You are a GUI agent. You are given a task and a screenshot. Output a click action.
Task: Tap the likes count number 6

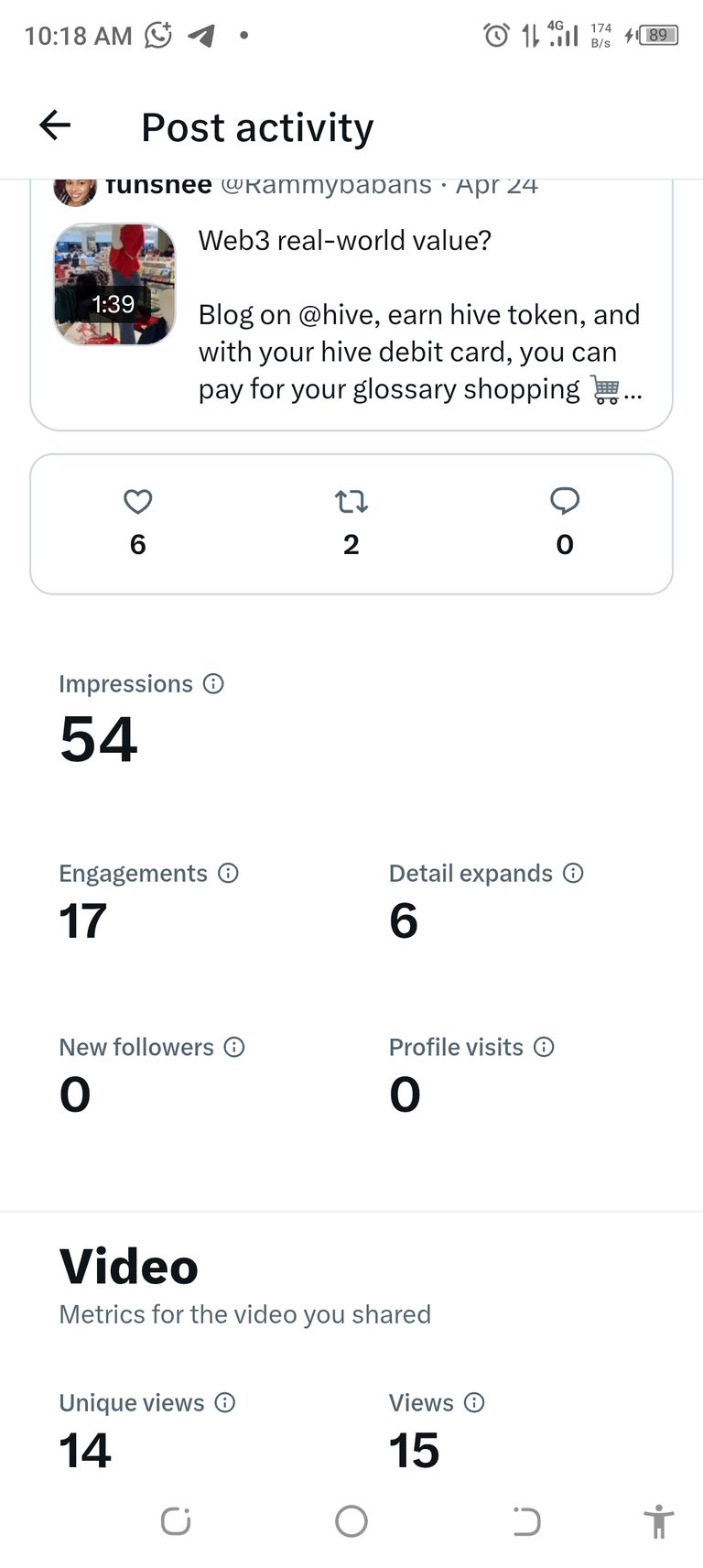pos(137,545)
